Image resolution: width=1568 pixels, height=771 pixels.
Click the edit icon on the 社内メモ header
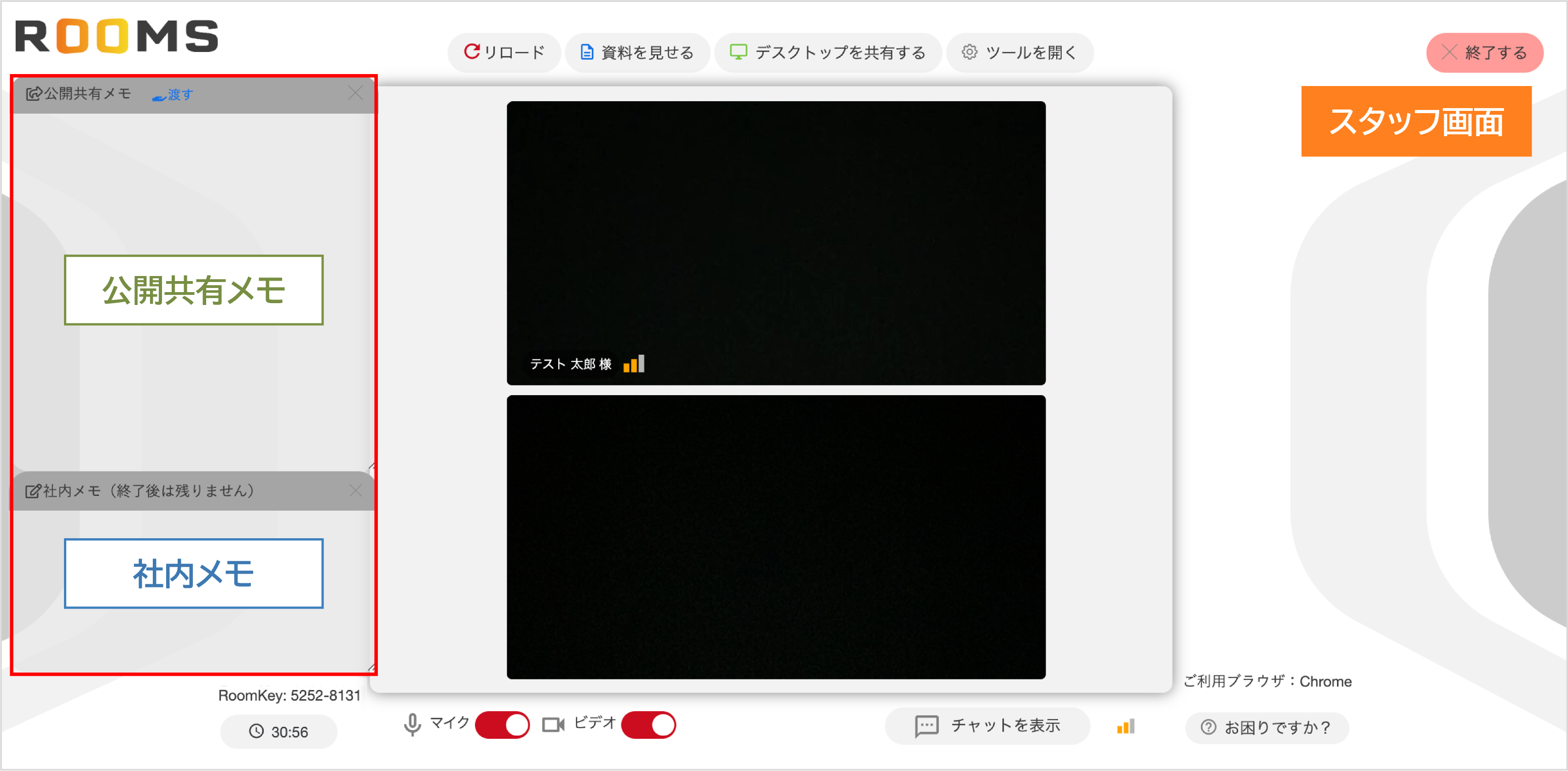click(34, 490)
